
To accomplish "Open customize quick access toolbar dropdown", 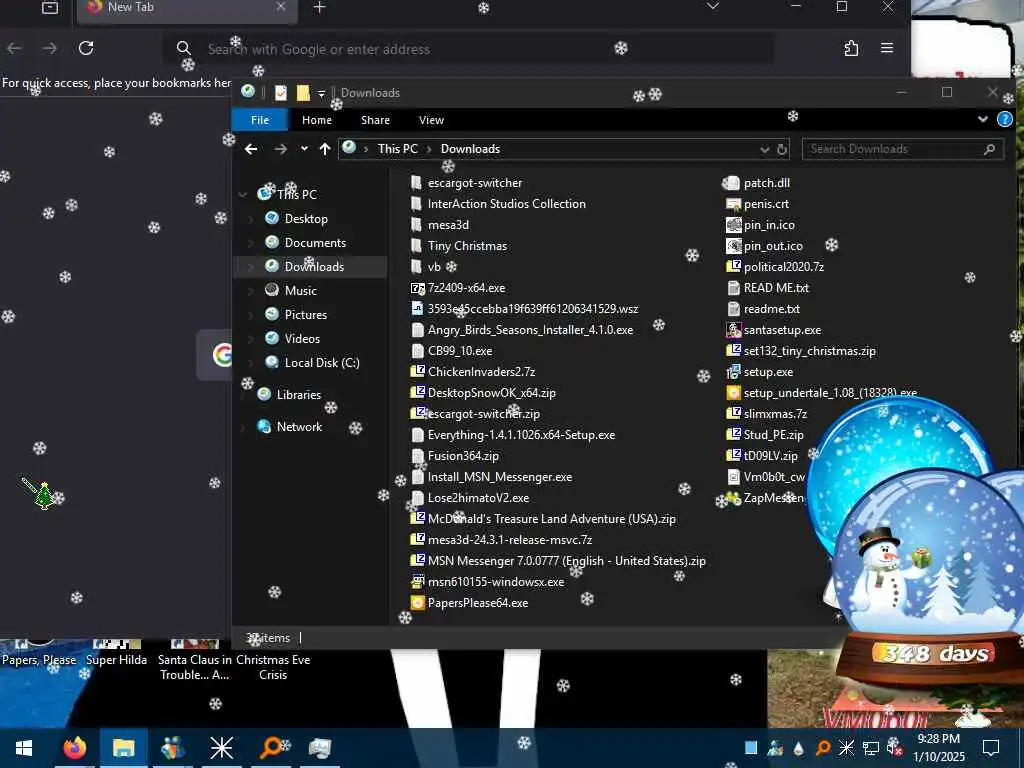I will point(321,94).
